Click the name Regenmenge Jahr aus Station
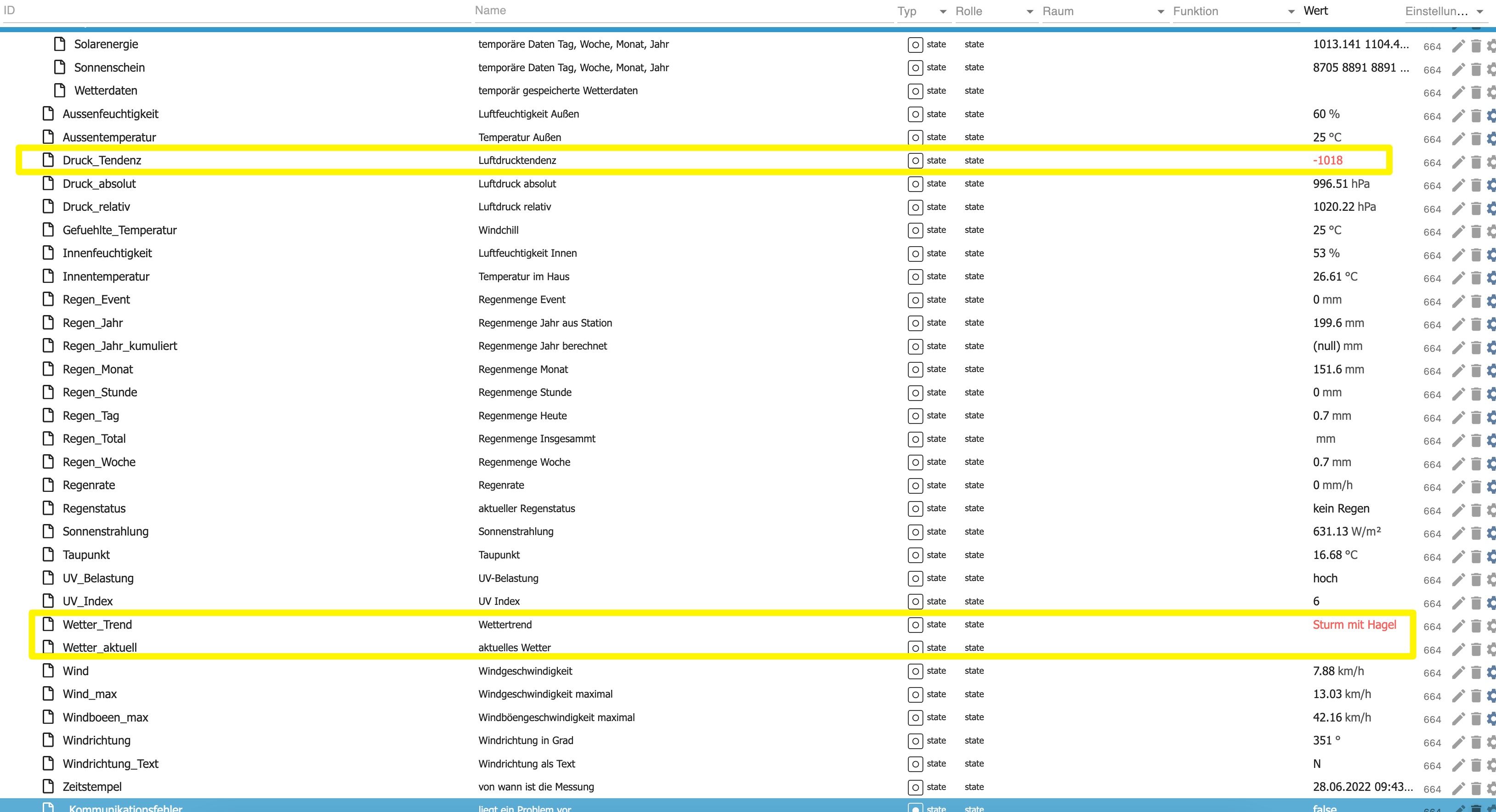Viewport: 1496px width, 812px height. [545, 323]
